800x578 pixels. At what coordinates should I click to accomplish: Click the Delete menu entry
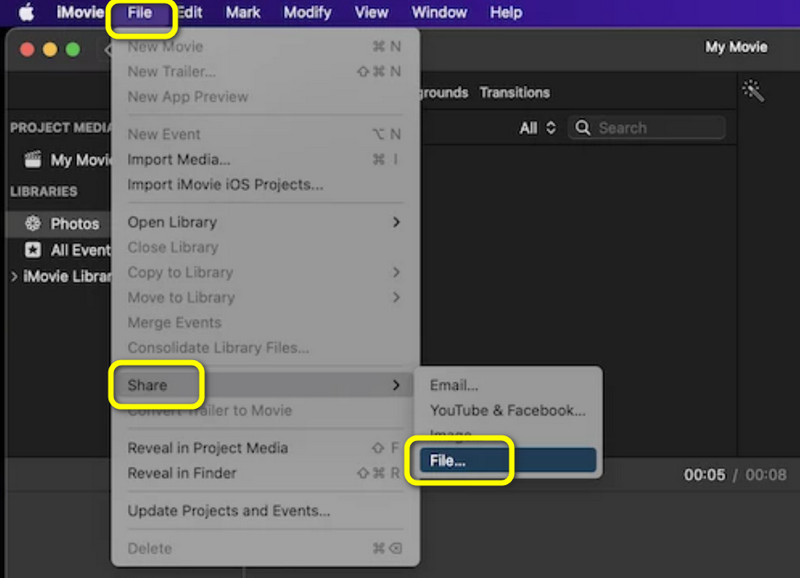point(265,548)
